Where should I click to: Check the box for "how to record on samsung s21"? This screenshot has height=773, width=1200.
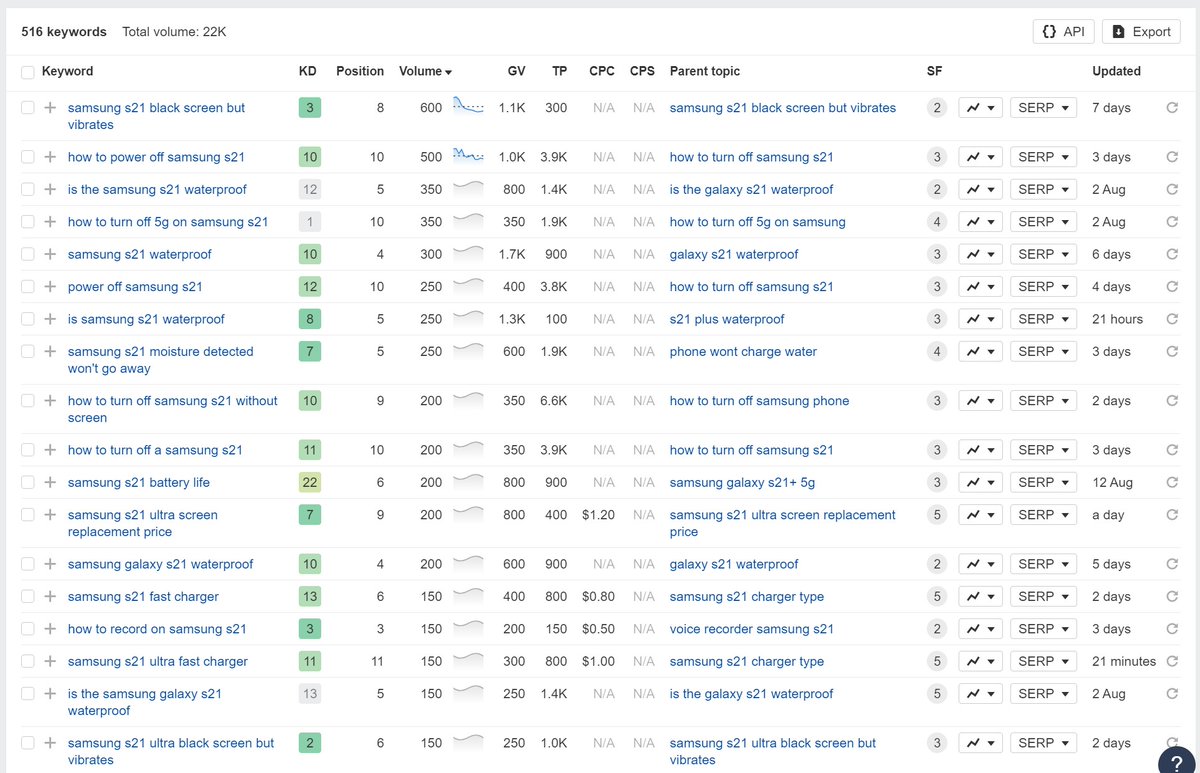pos(26,628)
